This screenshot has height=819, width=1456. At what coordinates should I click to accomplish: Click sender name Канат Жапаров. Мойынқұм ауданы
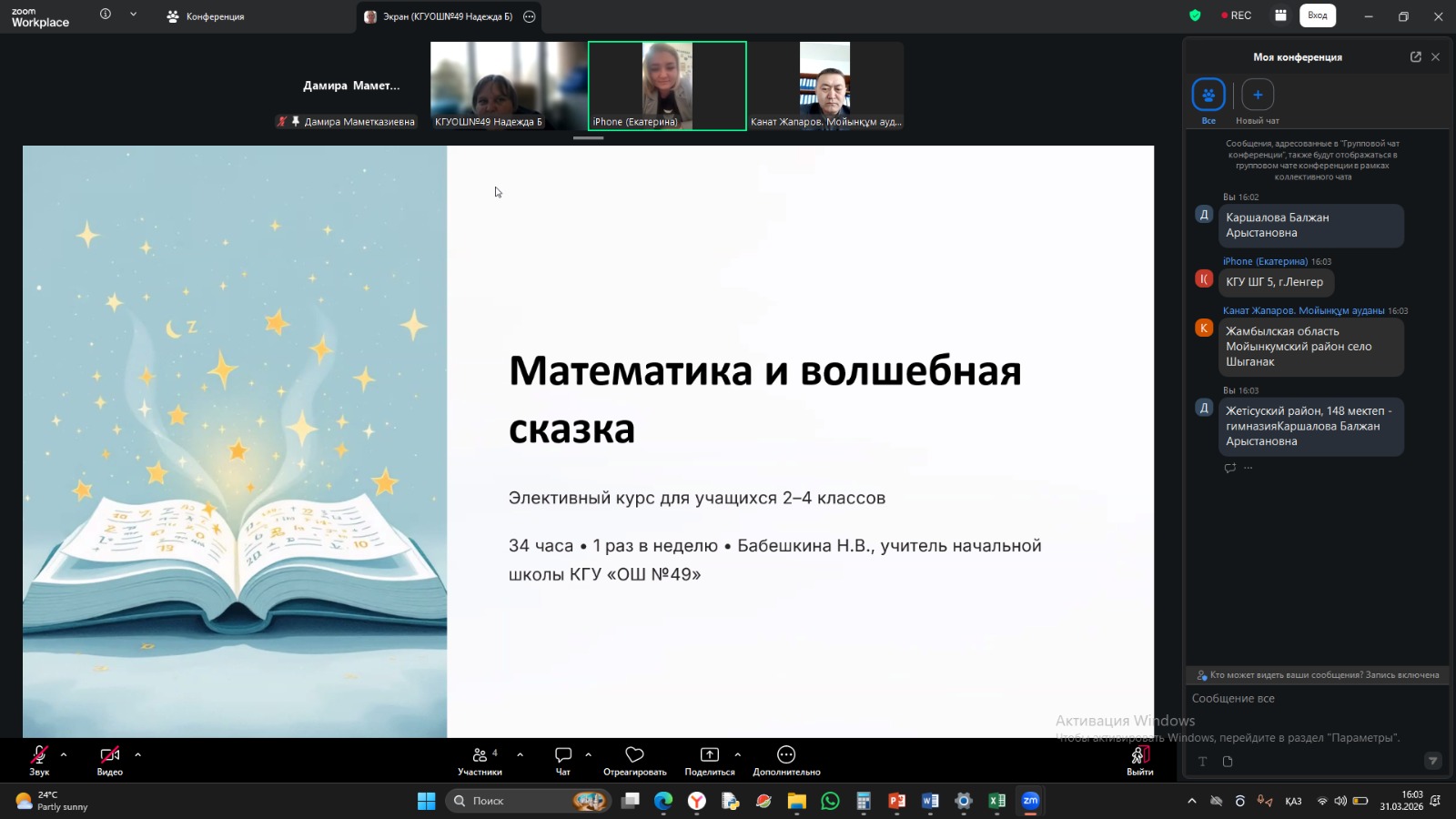[1303, 310]
